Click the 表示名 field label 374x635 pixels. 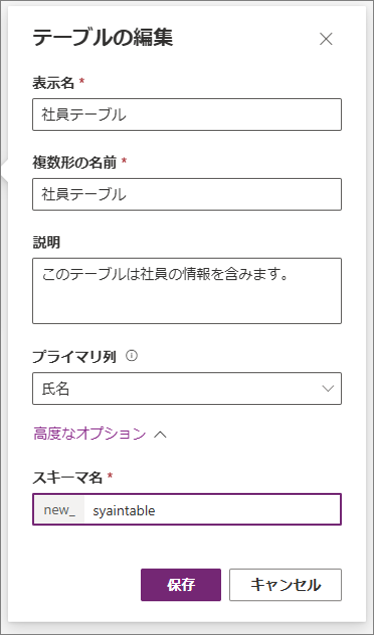53,83
